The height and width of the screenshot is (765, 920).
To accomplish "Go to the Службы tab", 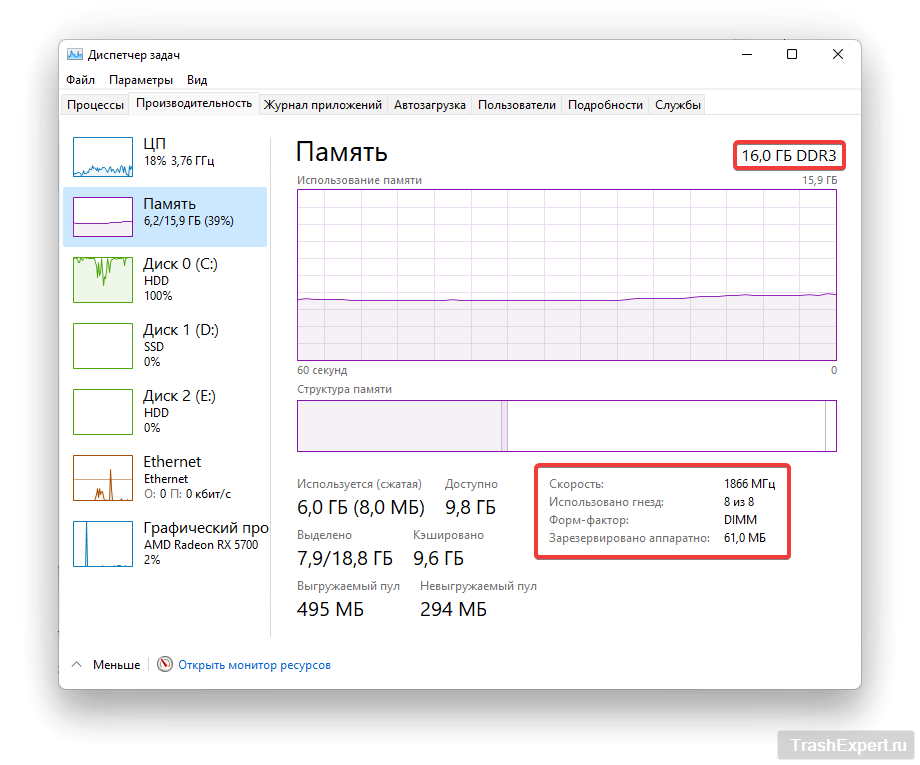I will pyautogui.click(x=678, y=105).
